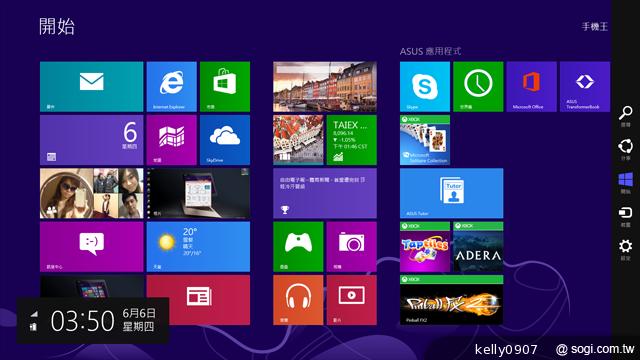Open the Xbox Games tile

click(298, 247)
